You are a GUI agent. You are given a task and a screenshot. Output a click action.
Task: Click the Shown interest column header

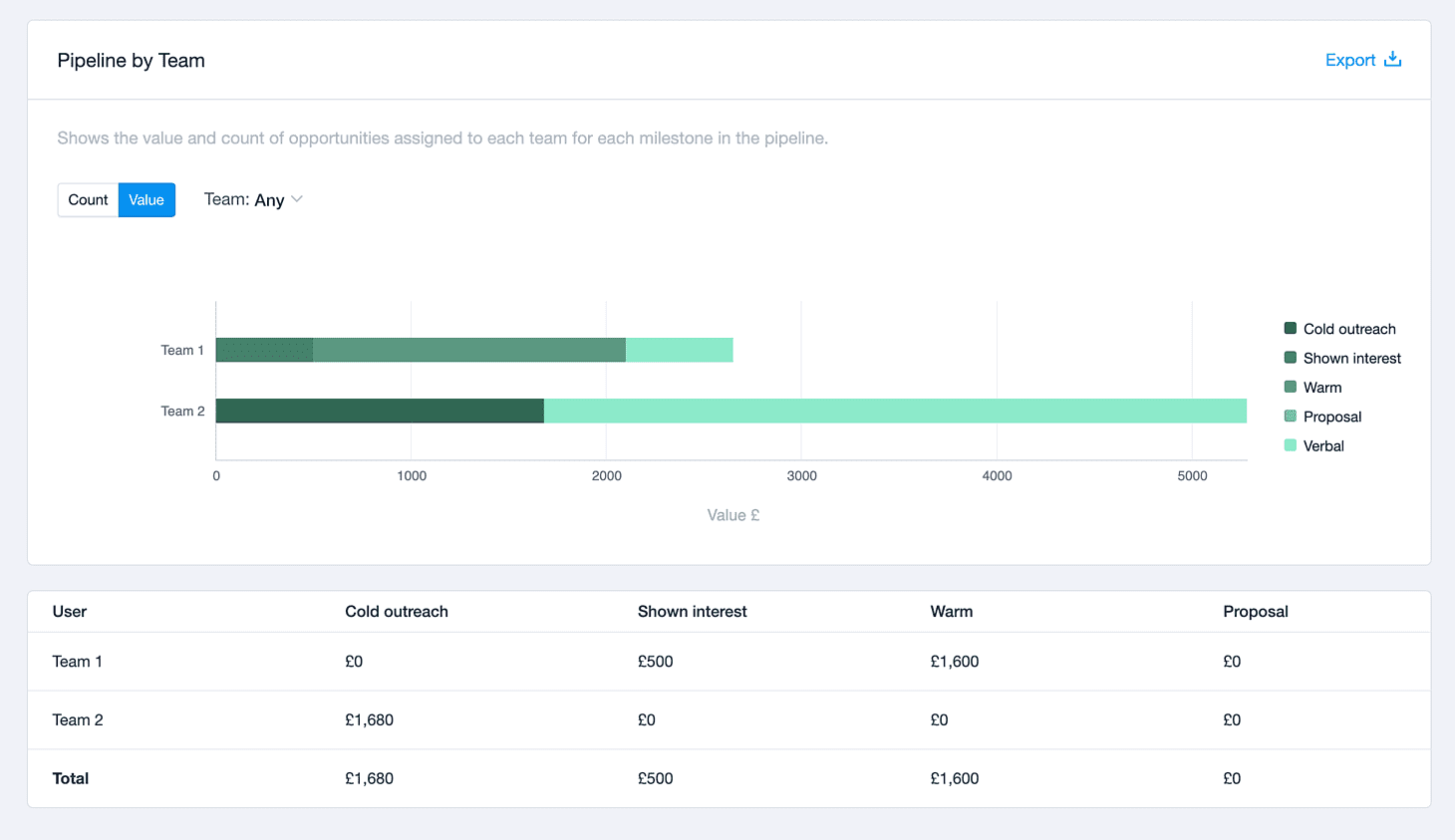(692, 612)
